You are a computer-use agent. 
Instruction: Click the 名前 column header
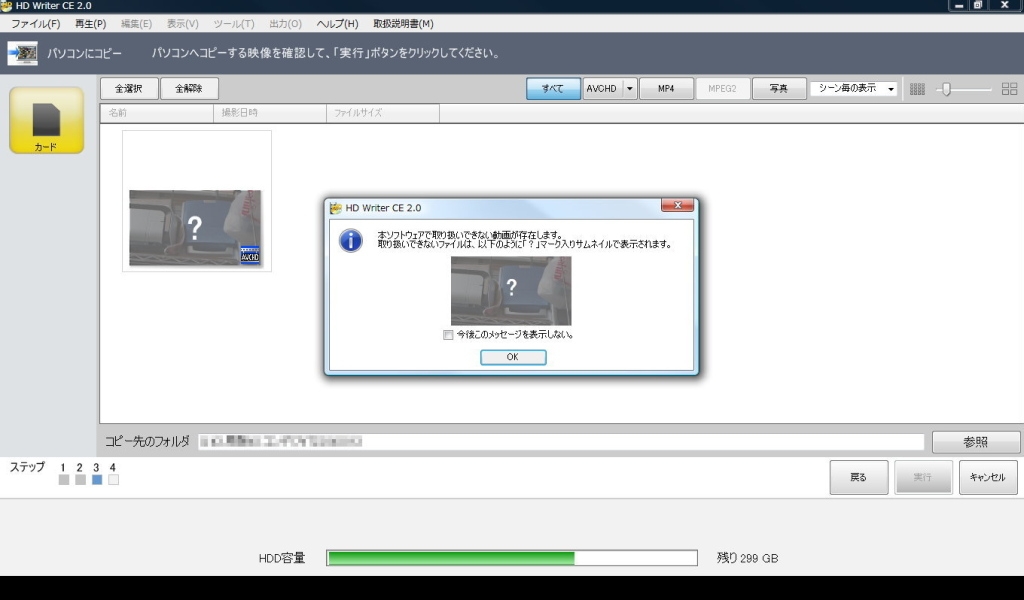pos(157,113)
